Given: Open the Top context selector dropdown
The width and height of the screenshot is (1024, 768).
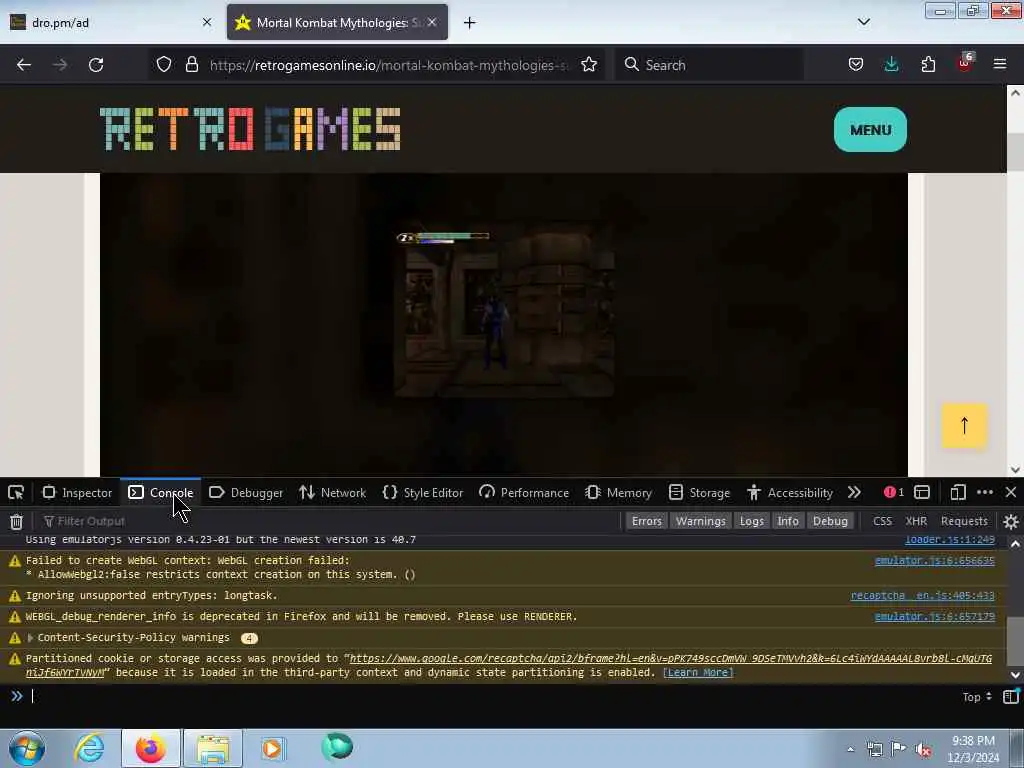Looking at the screenshot, I should click(x=977, y=697).
